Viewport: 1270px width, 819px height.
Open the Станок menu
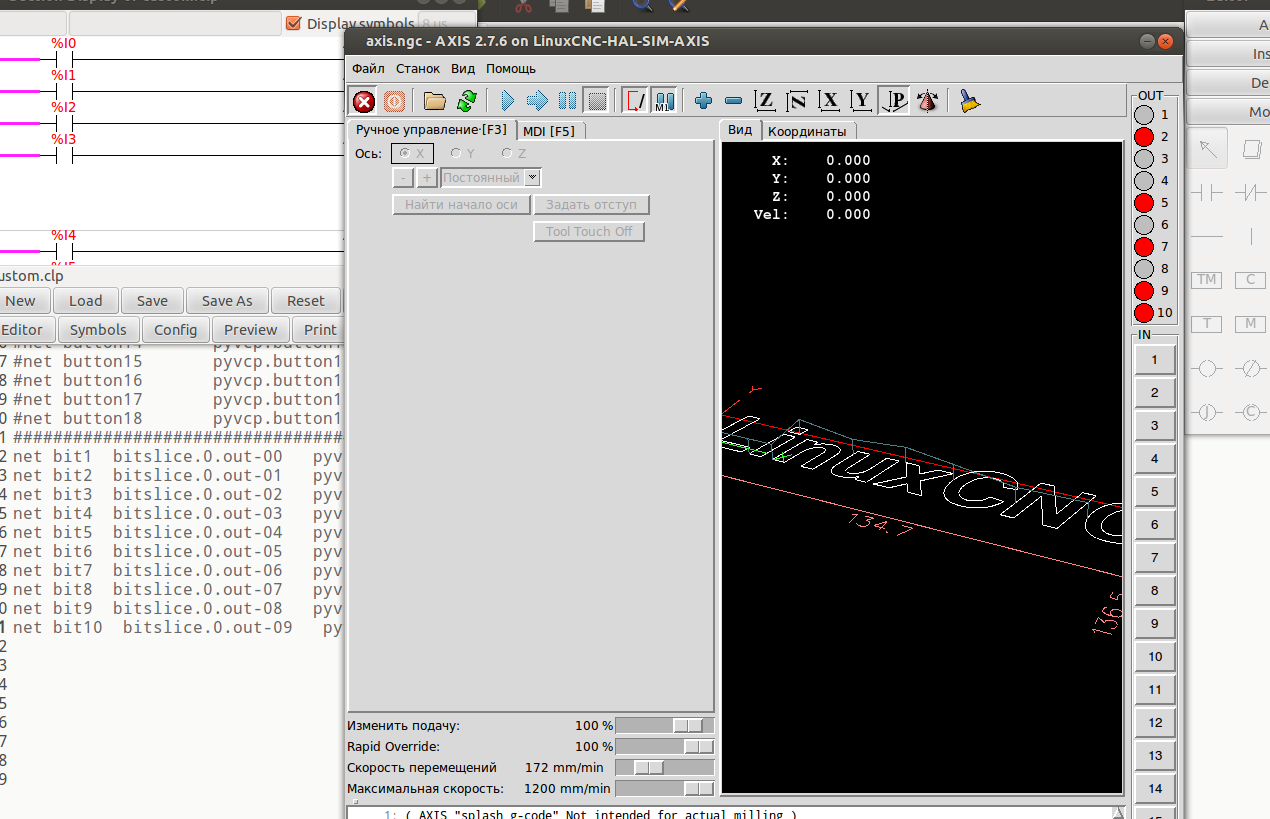(418, 68)
